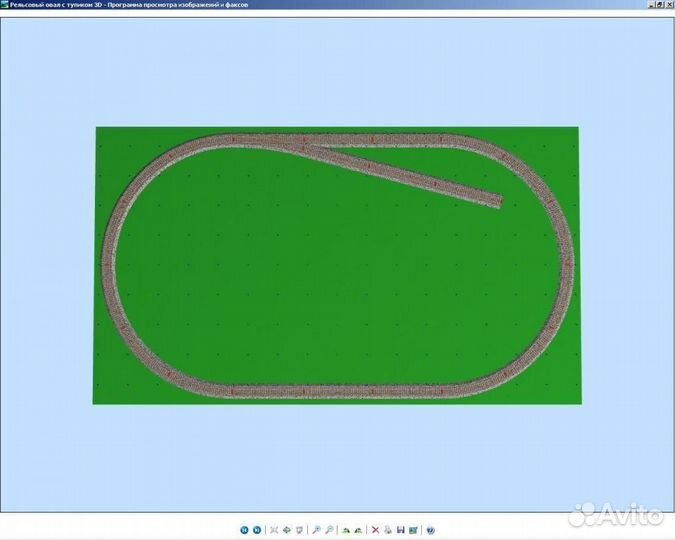
Task: Show image at actual size
Action: tap(287, 530)
